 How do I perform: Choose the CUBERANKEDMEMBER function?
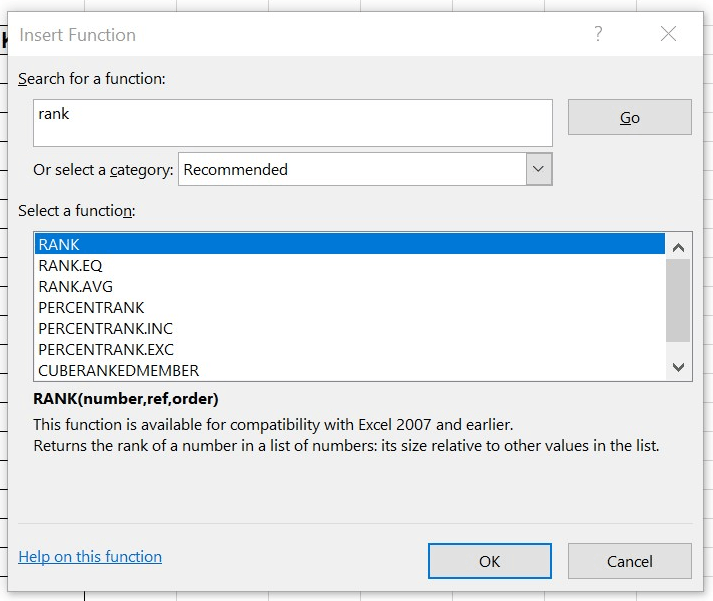coord(350,370)
